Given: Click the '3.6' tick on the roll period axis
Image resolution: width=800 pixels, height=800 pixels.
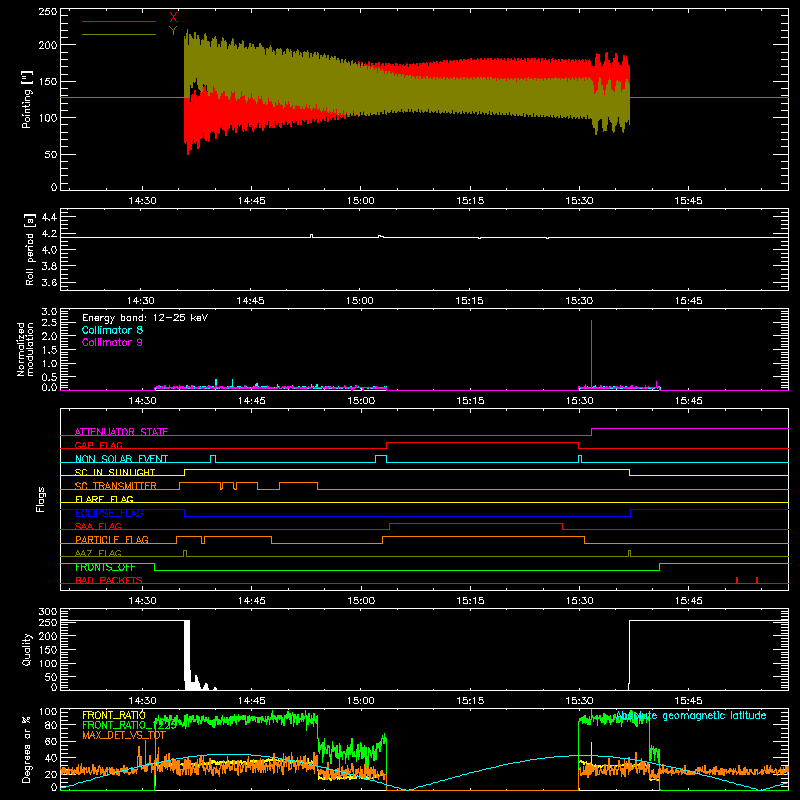Looking at the screenshot, I should pyautogui.click(x=49, y=282).
